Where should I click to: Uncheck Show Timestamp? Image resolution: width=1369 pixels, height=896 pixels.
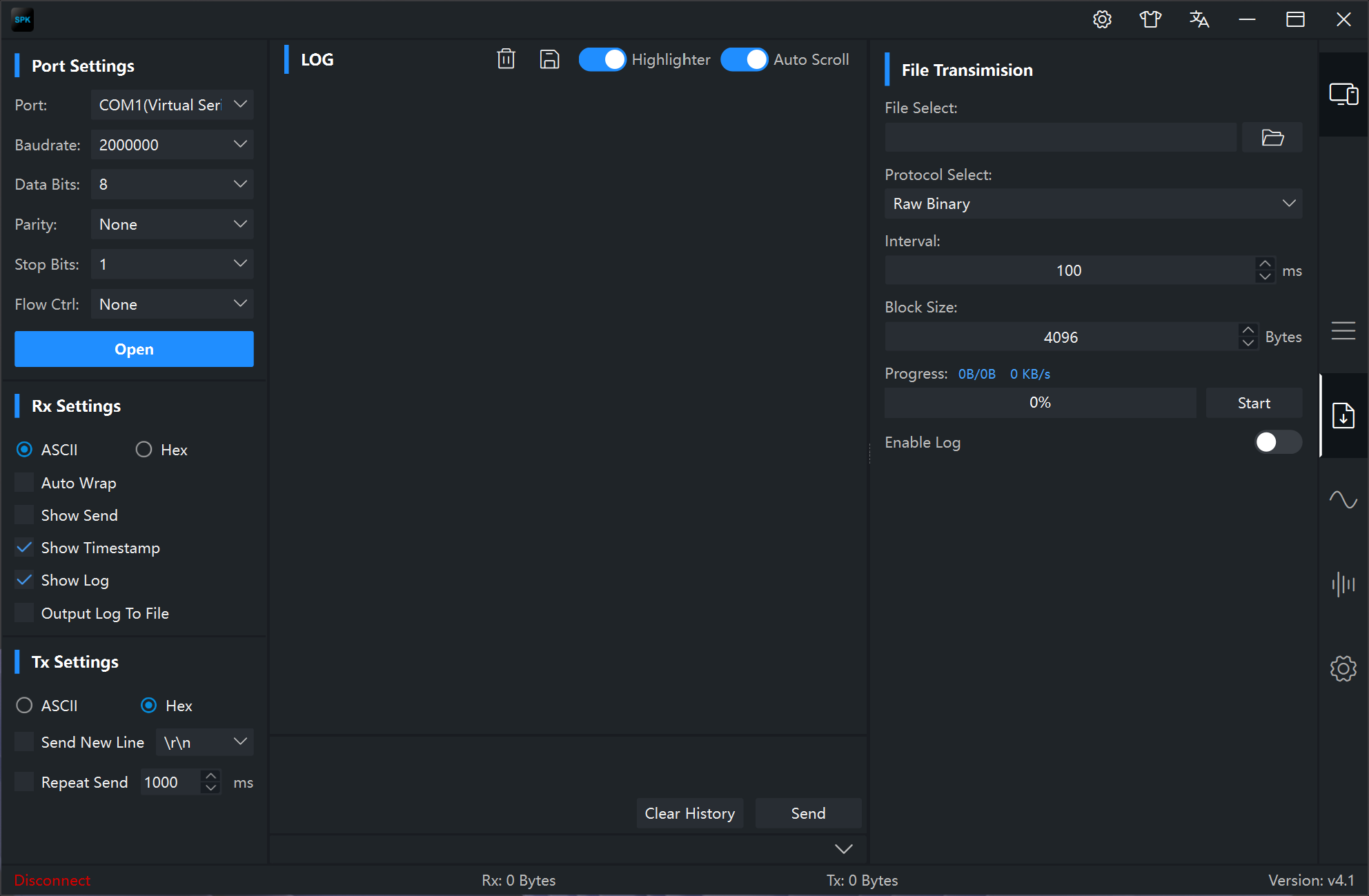pyautogui.click(x=24, y=548)
